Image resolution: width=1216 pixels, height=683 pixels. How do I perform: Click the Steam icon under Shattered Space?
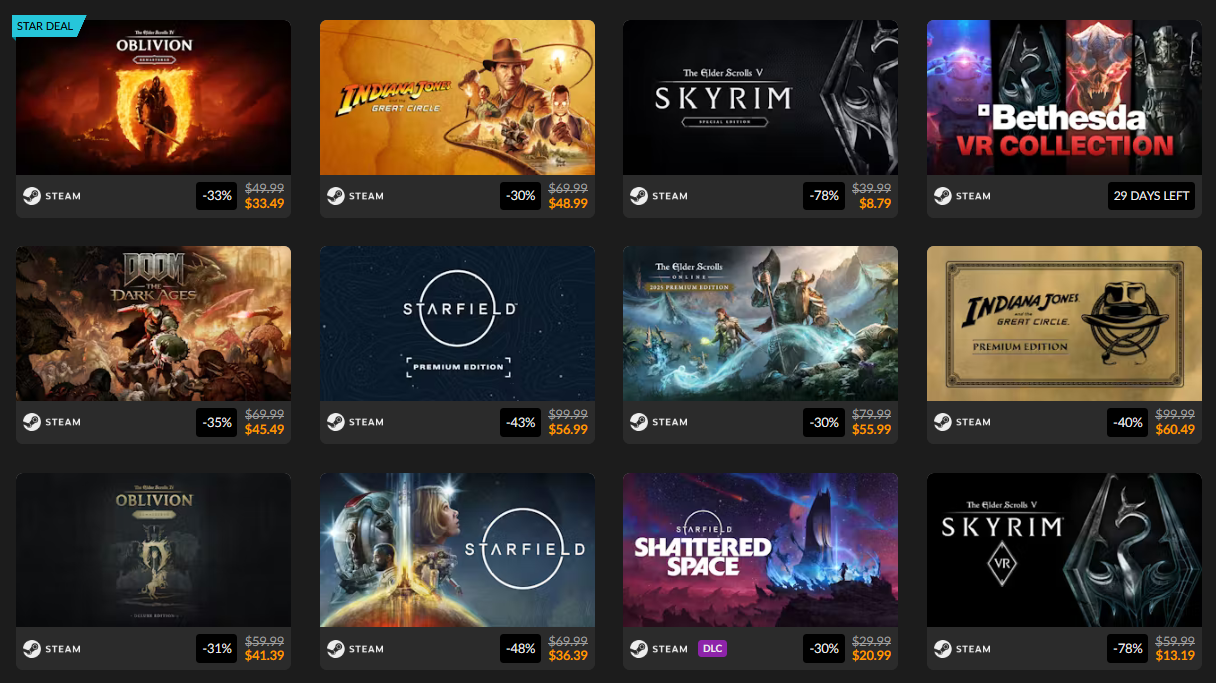pos(639,649)
